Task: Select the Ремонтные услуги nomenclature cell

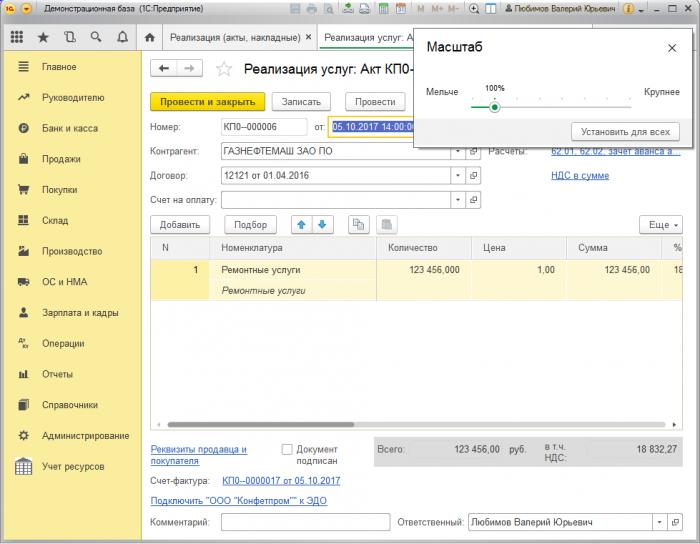Action: pyautogui.click(x=292, y=270)
